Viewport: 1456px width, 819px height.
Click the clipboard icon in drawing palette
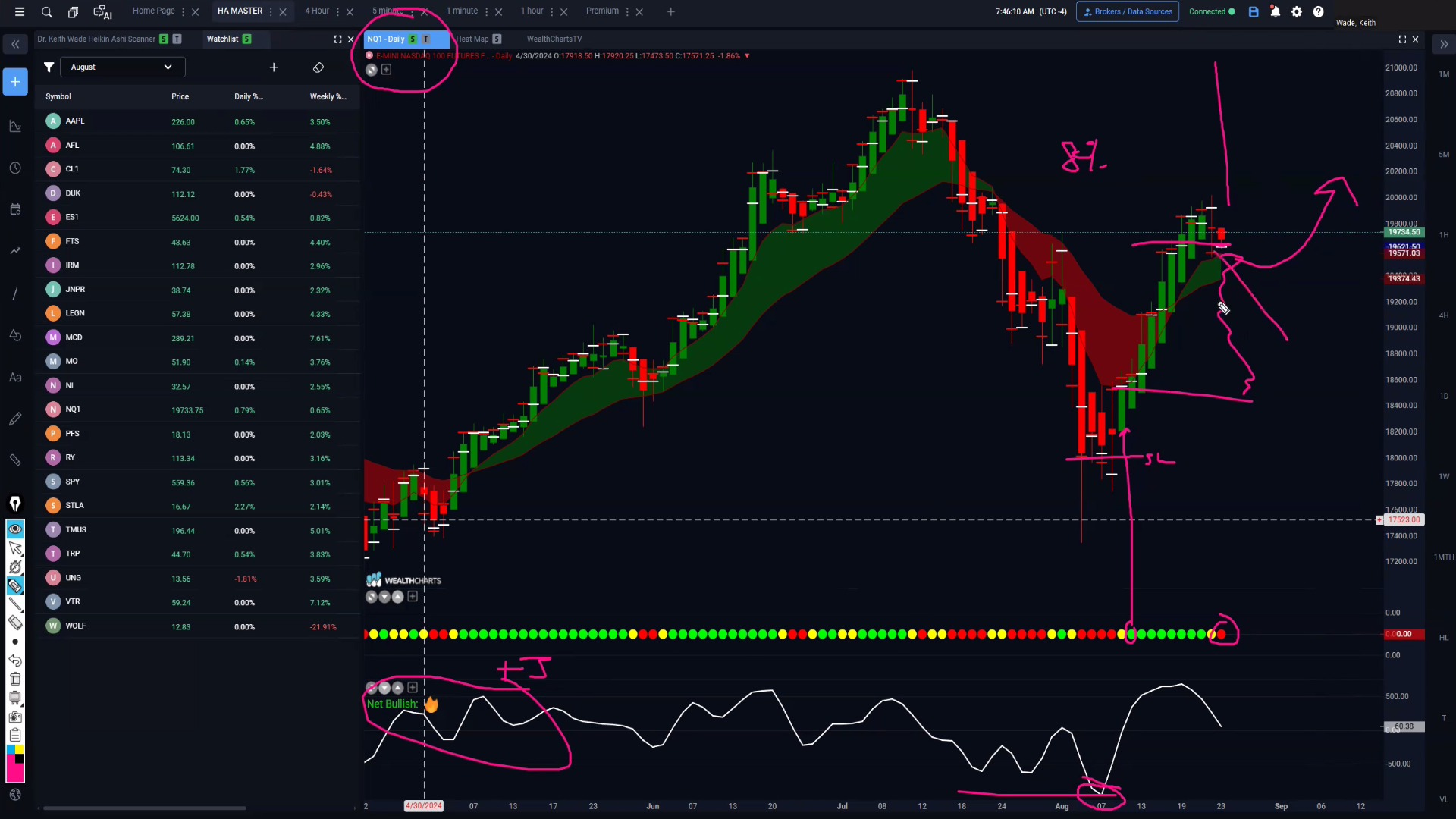(x=15, y=735)
